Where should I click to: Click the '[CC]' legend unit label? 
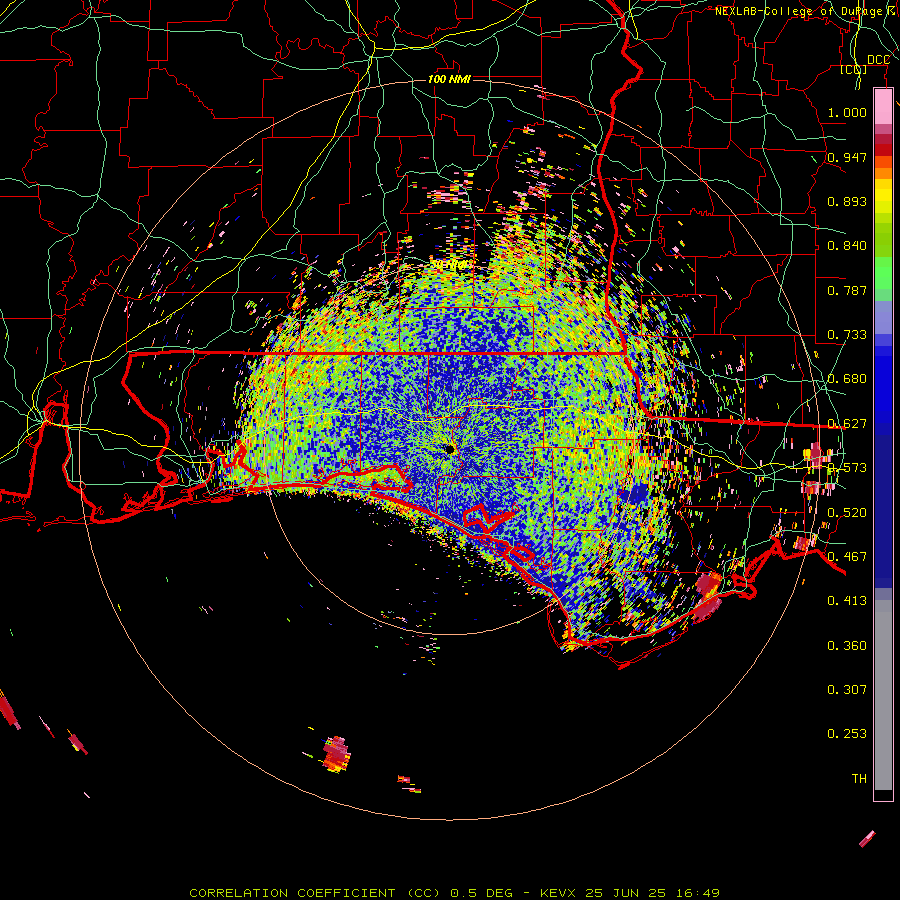click(854, 70)
